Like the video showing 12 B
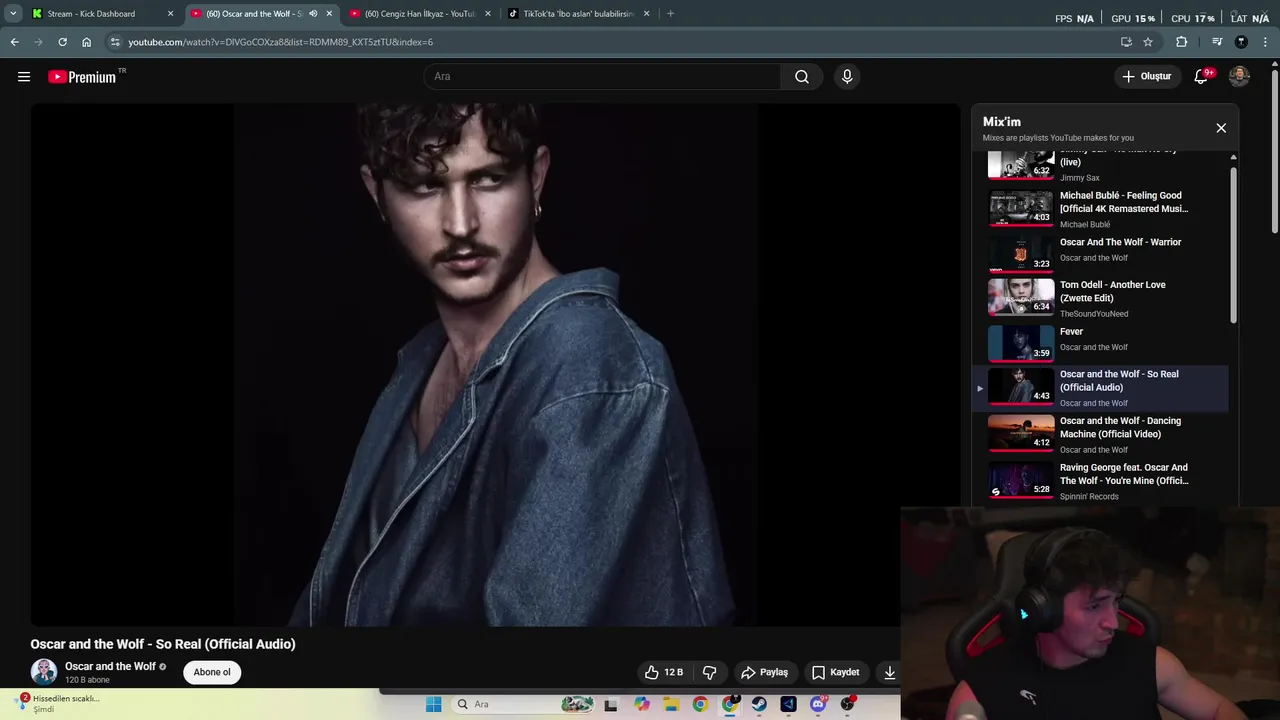Screen dimensions: 1280x720 (664, 672)
